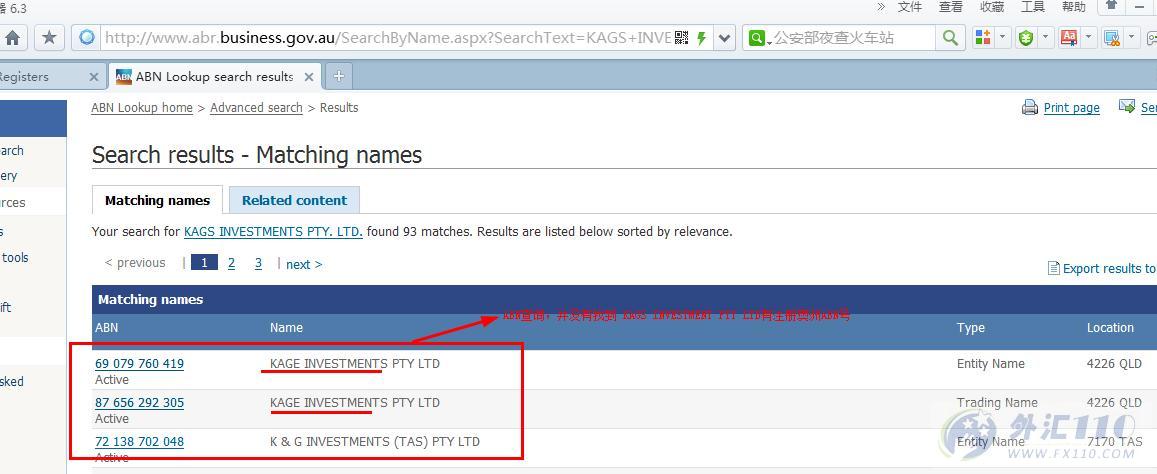The image size is (1157, 474).
Task: Close ABN Lookup search results tab
Action: tap(309, 77)
